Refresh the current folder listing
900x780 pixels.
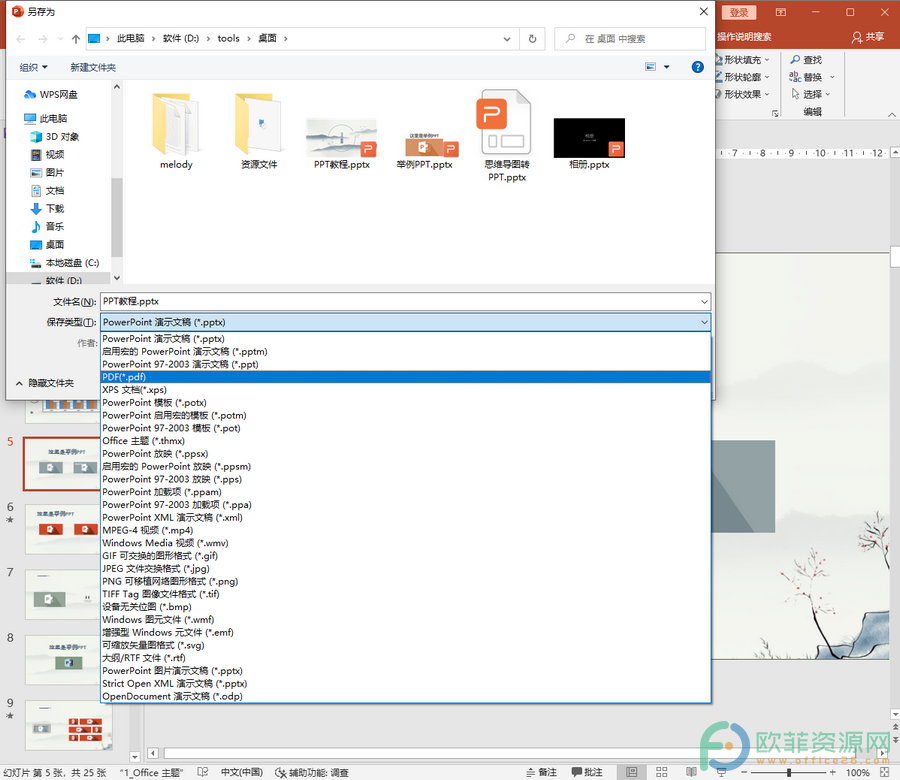(x=532, y=39)
